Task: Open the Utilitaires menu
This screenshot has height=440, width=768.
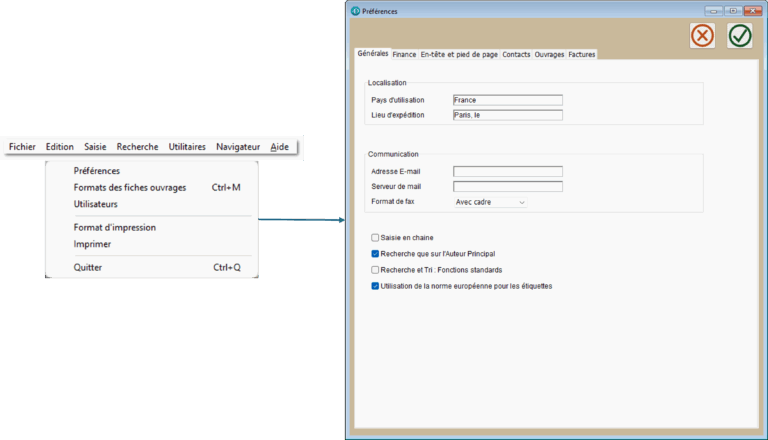Action: pyautogui.click(x=187, y=147)
